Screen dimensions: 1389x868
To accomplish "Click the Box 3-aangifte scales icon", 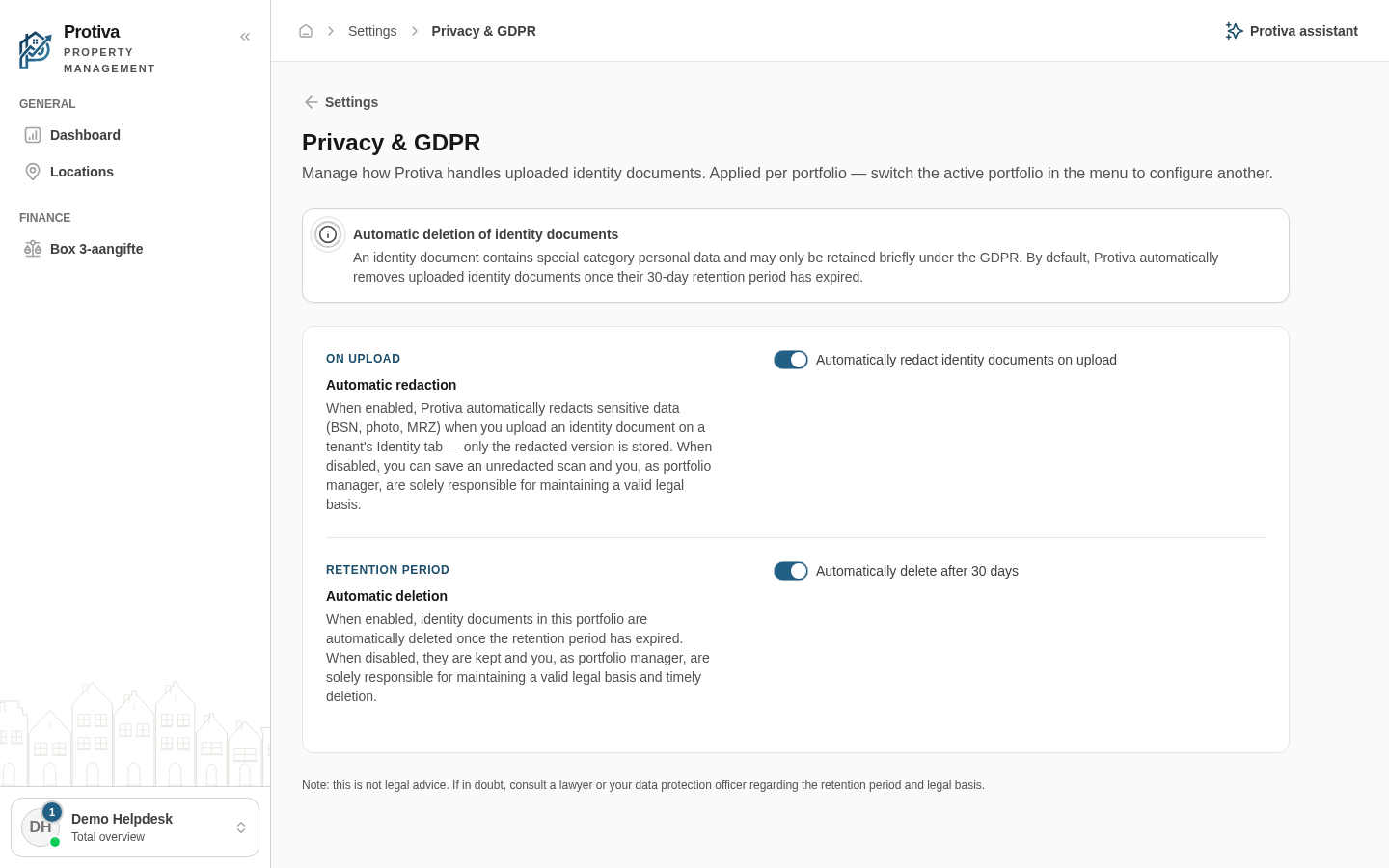I will pos(33,249).
